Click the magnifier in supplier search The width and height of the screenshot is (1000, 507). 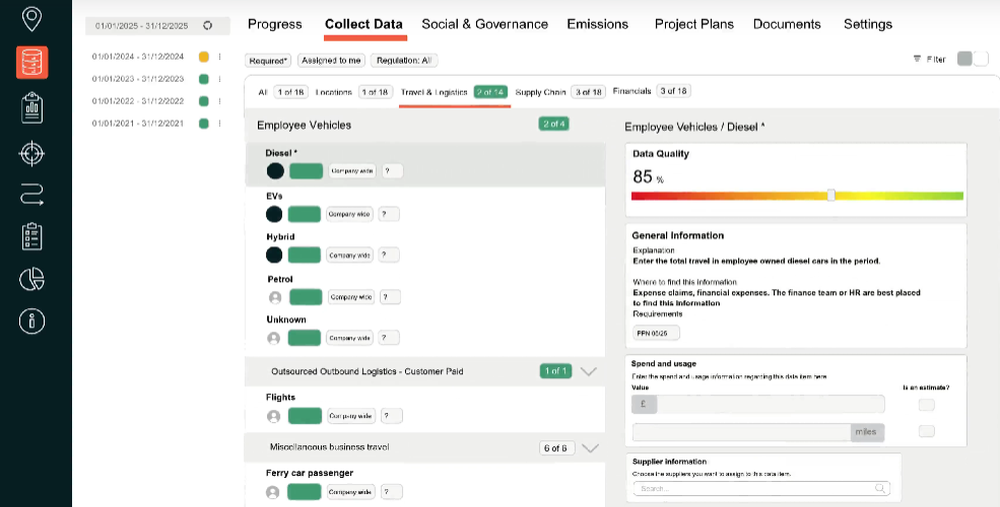(x=880, y=489)
